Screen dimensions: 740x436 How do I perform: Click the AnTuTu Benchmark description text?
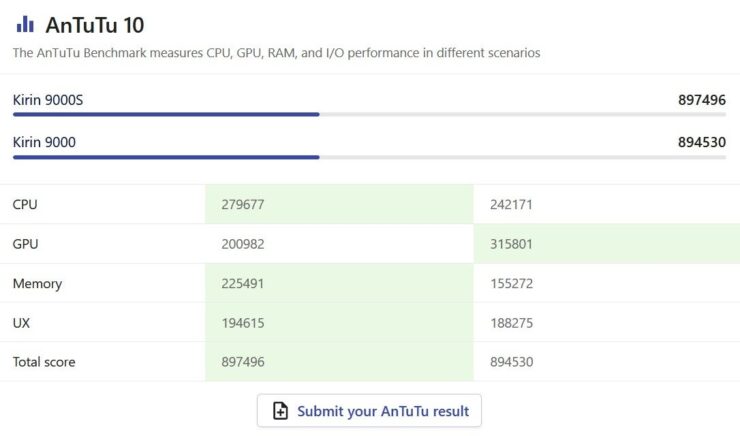(277, 53)
